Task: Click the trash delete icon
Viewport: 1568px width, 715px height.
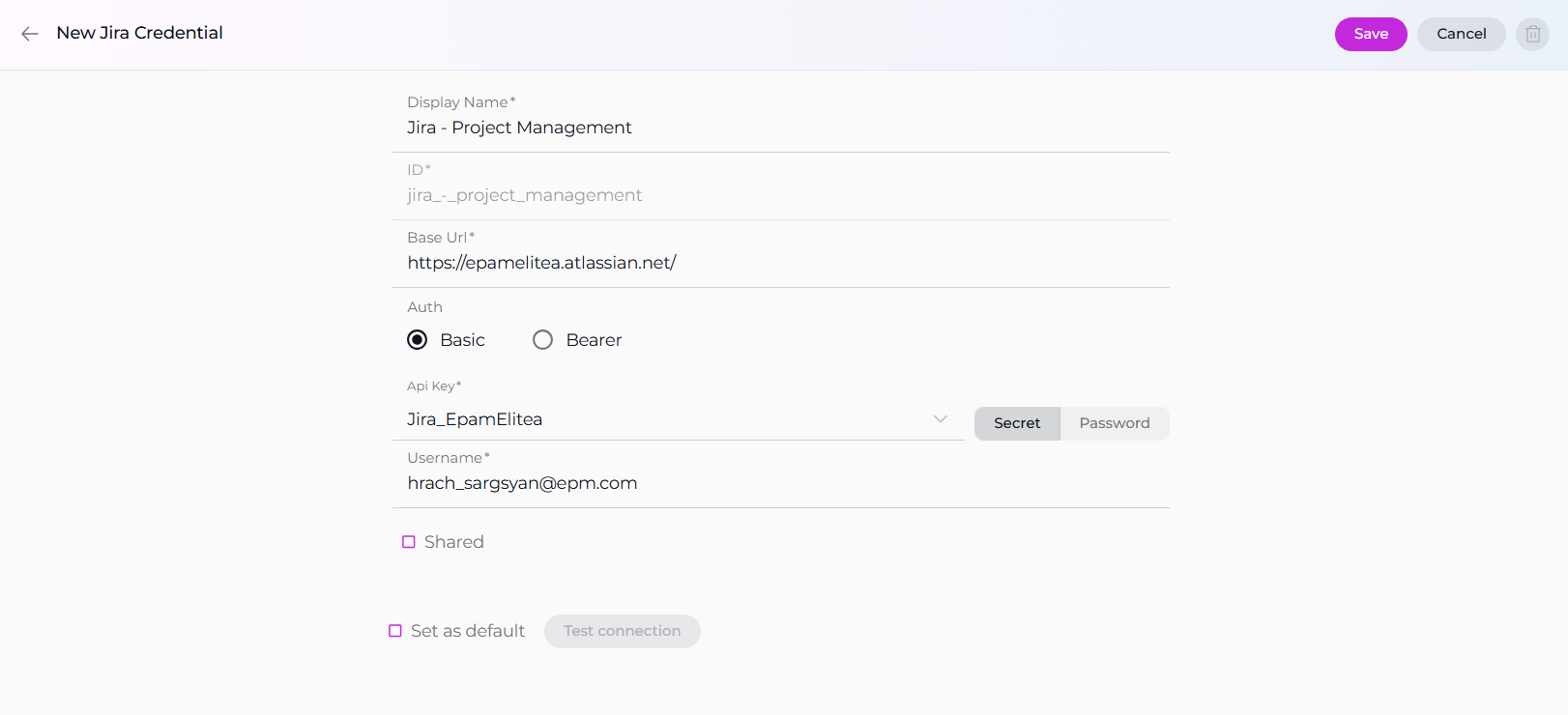Action: point(1532,34)
